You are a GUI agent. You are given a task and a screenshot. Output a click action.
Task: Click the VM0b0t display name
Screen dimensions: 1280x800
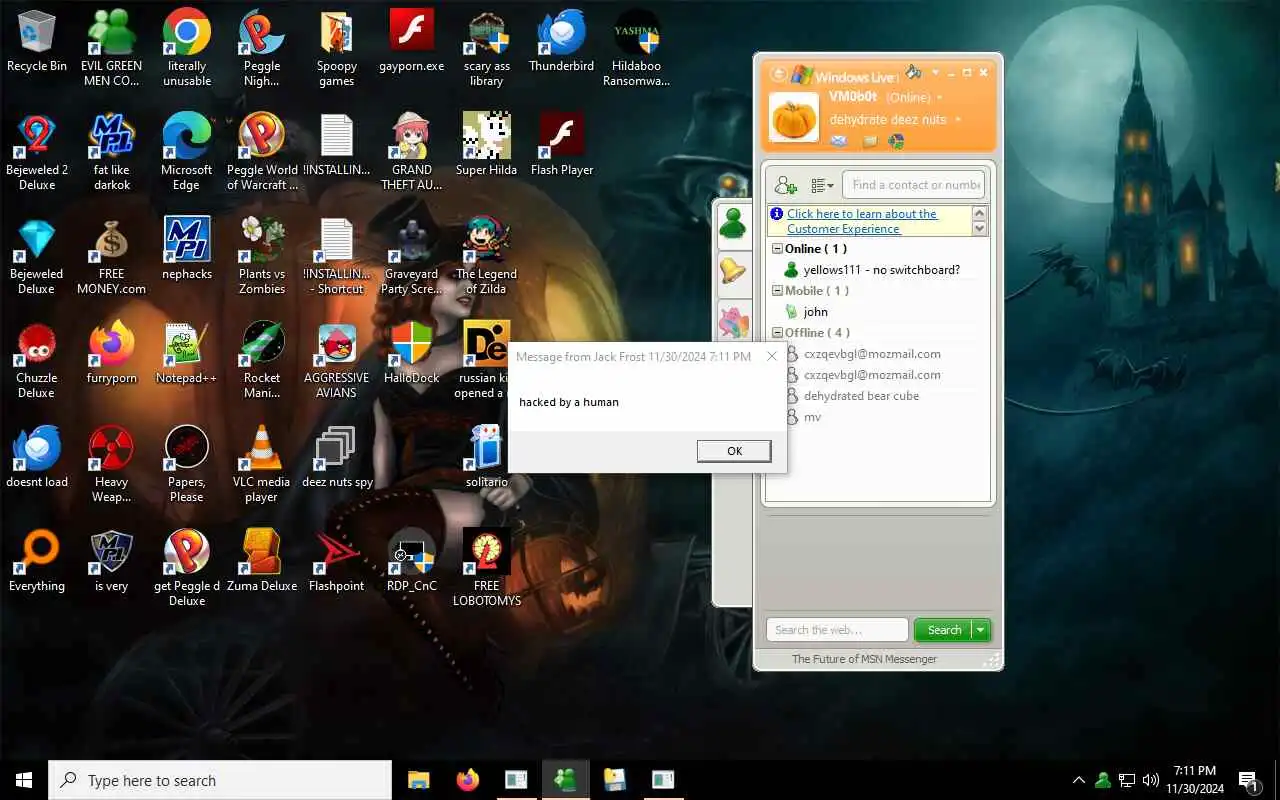tap(853, 97)
